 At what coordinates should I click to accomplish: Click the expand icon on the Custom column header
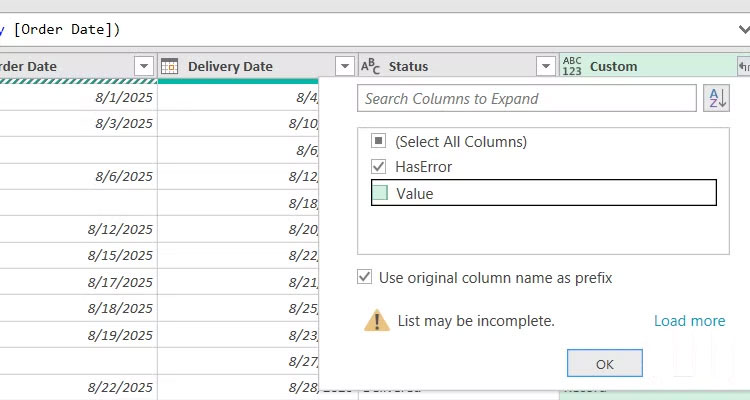(x=743, y=66)
